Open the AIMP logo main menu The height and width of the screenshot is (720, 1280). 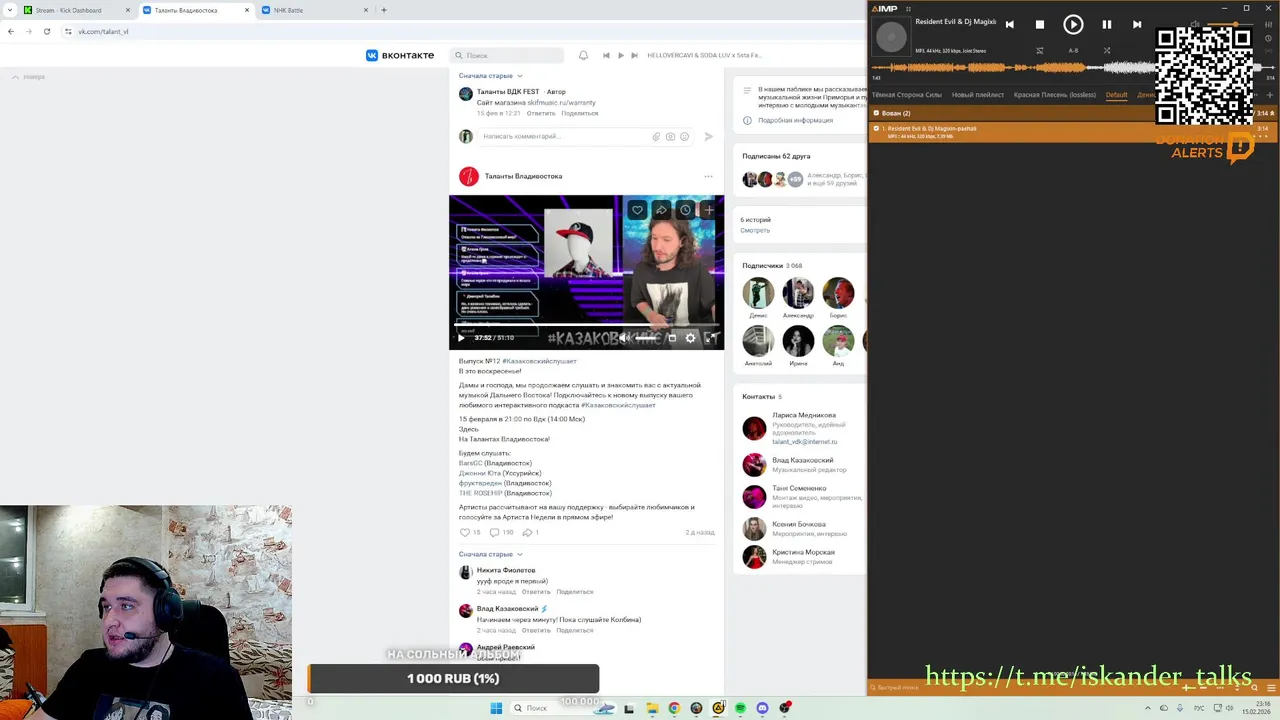(886, 9)
